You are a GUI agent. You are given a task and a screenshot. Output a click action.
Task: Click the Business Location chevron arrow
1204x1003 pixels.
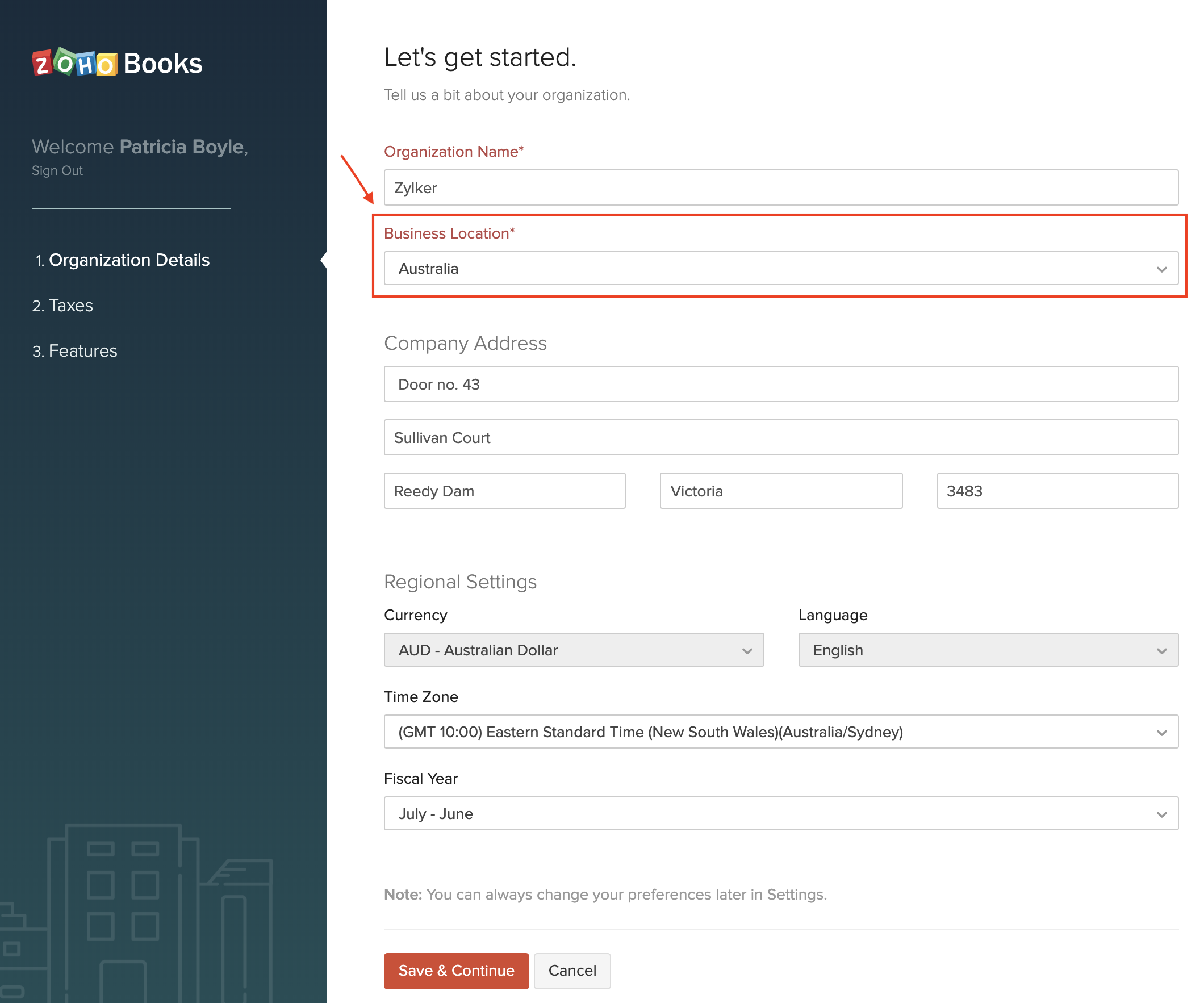click(x=1161, y=269)
